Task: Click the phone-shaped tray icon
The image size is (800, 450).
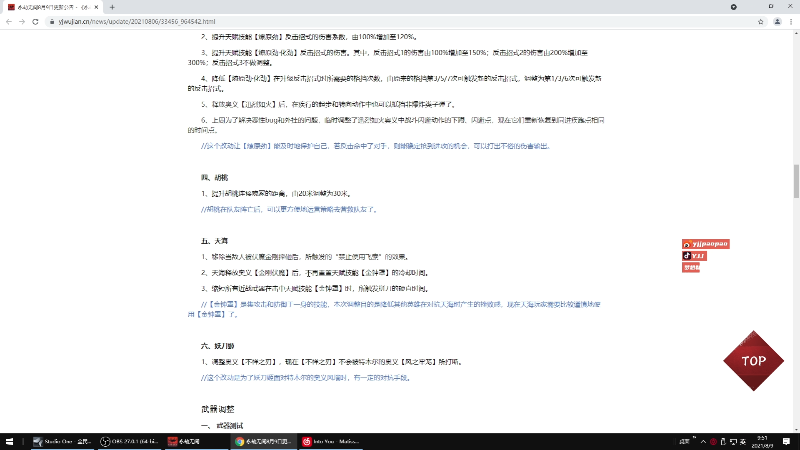Action: [x=723, y=441]
